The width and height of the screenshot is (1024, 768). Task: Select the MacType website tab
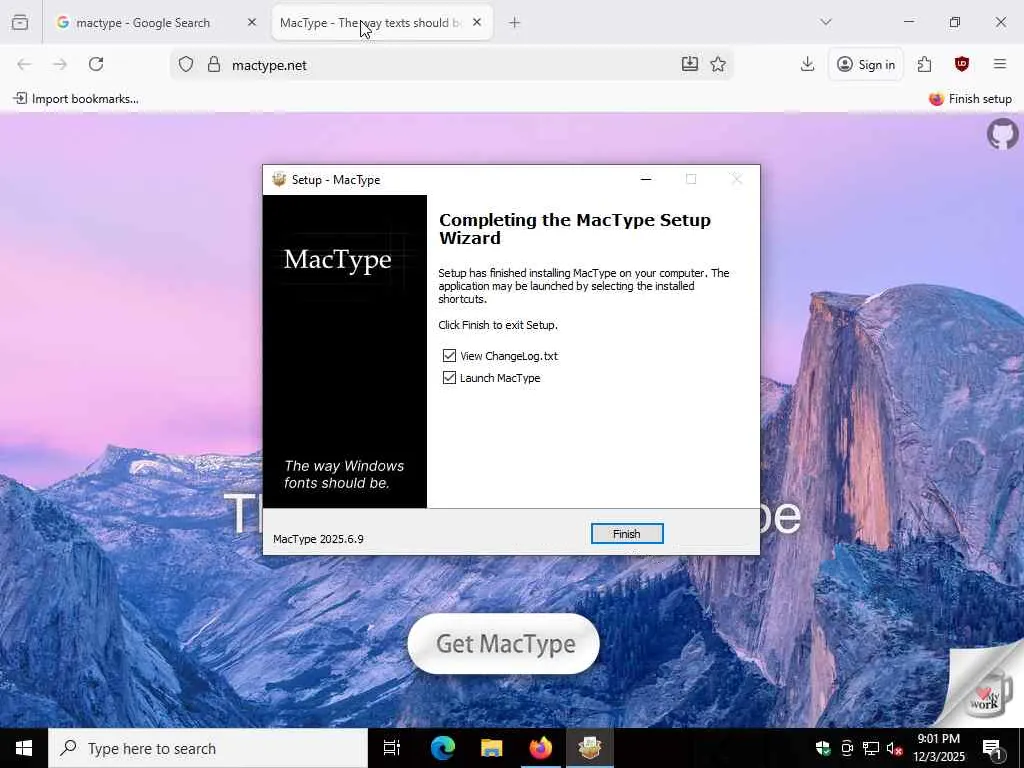tap(370, 23)
